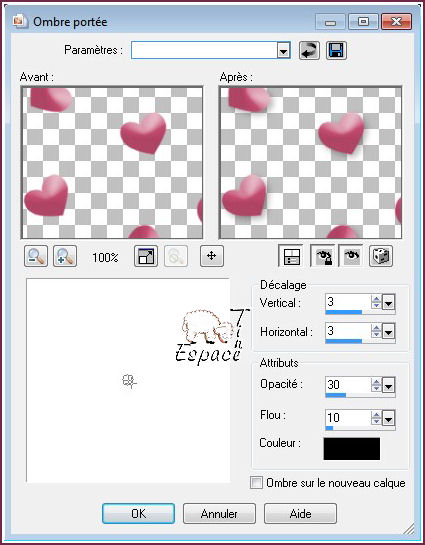The height and width of the screenshot is (545, 425).
Task: Expand the Opacité value dropdown arrow
Action: (389, 386)
